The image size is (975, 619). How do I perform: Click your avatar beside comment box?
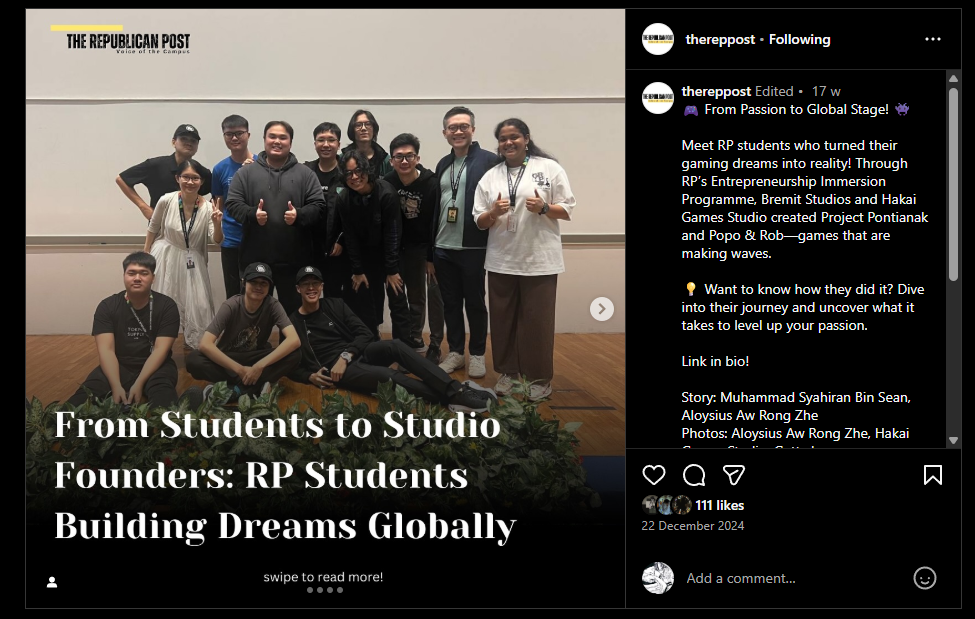pyautogui.click(x=658, y=579)
